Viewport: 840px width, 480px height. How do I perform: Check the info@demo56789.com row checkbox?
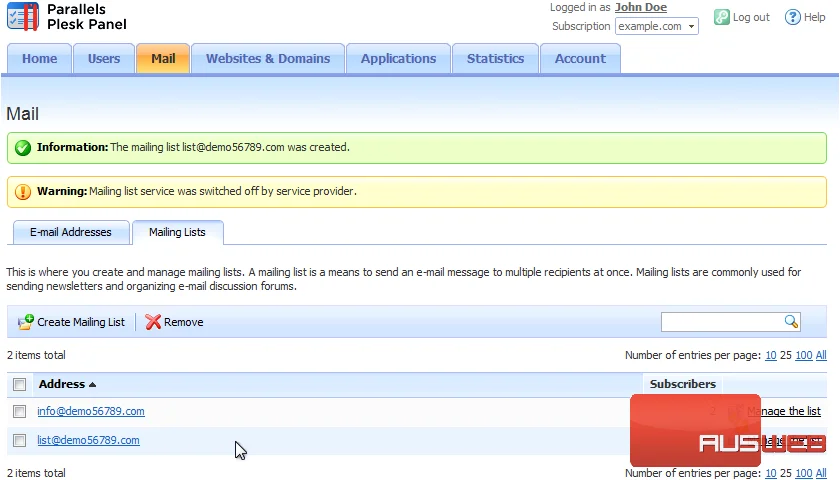20,411
